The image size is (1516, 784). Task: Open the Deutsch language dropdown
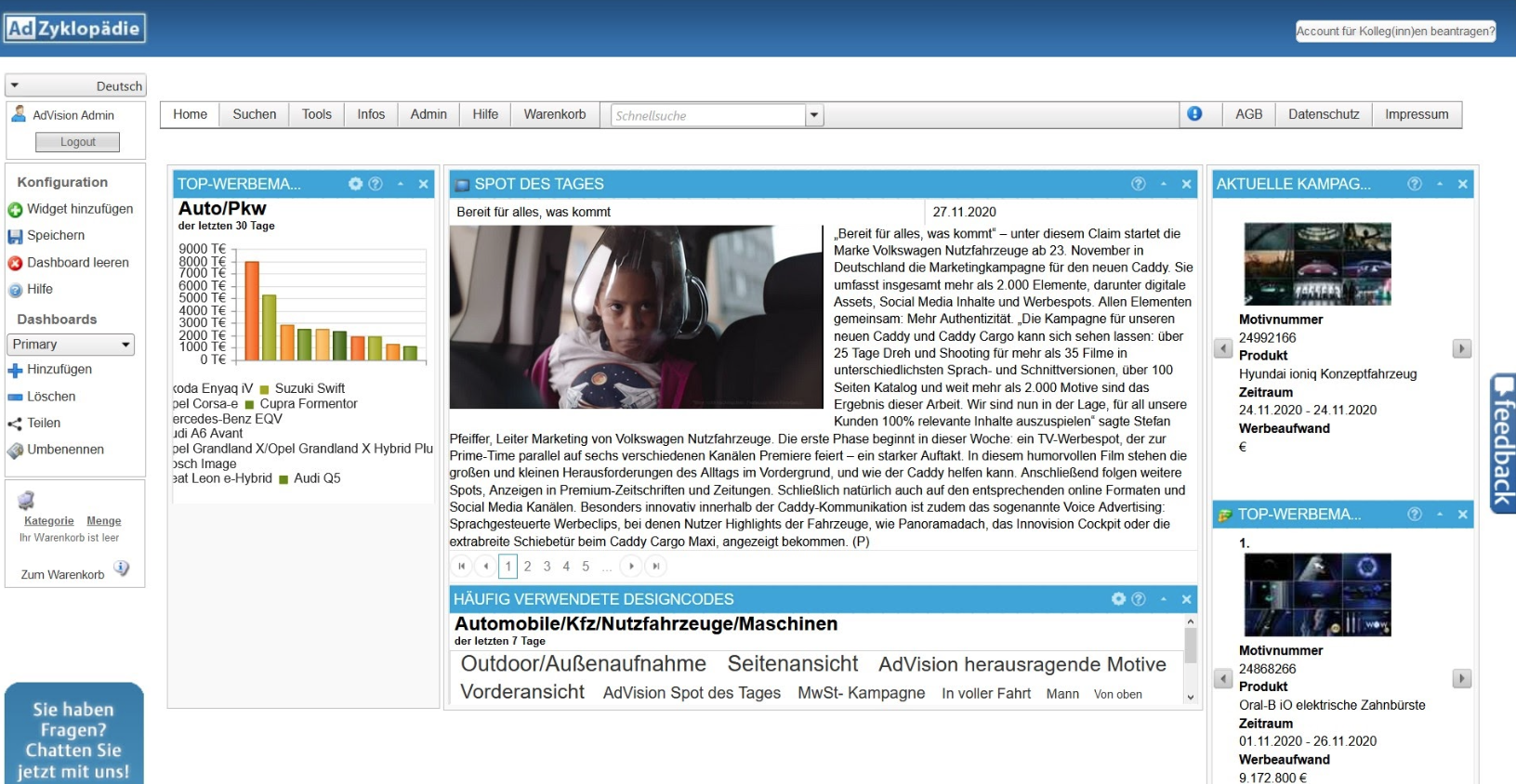coord(75,85)
